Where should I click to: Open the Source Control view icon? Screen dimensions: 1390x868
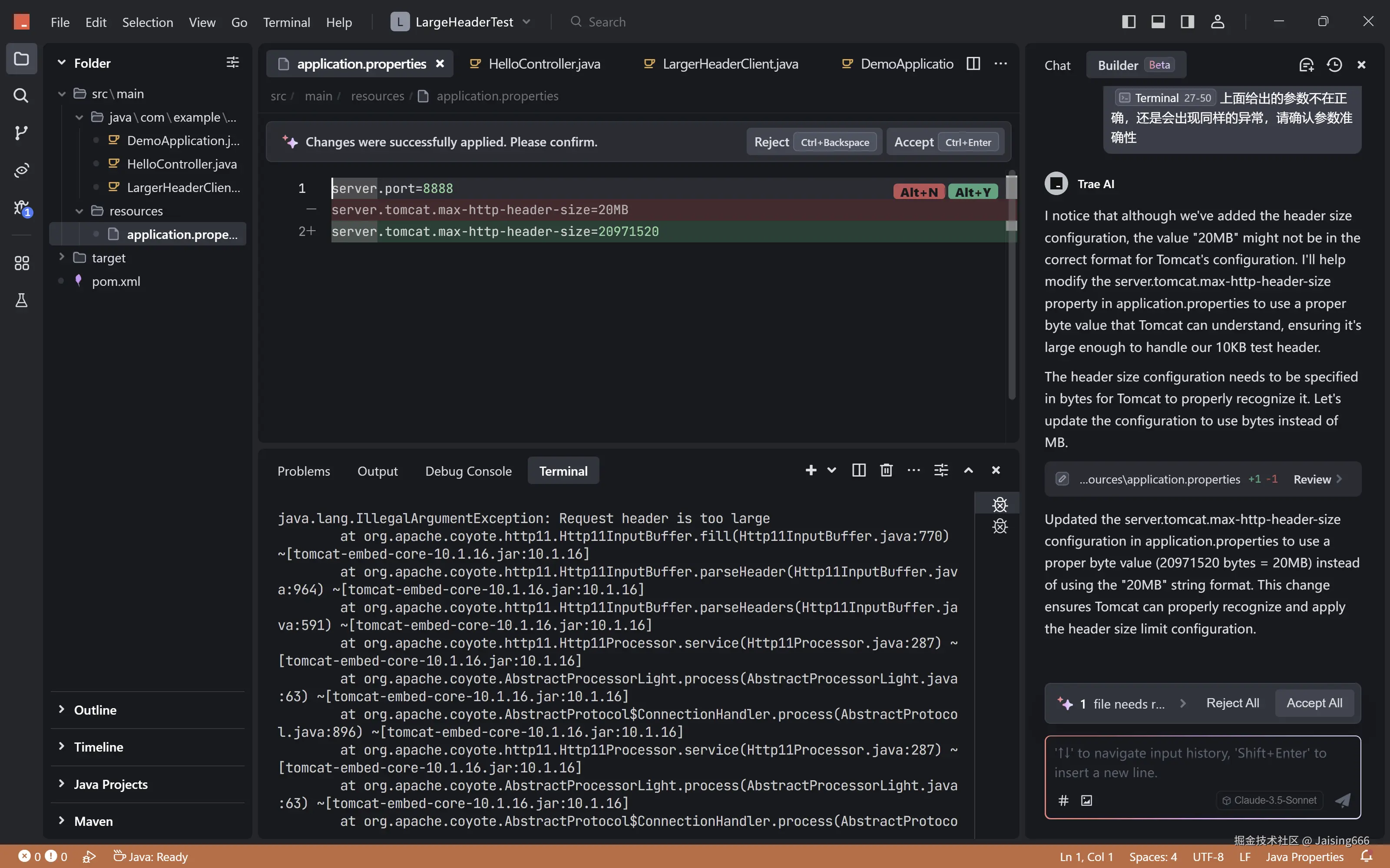coord(21,133)
